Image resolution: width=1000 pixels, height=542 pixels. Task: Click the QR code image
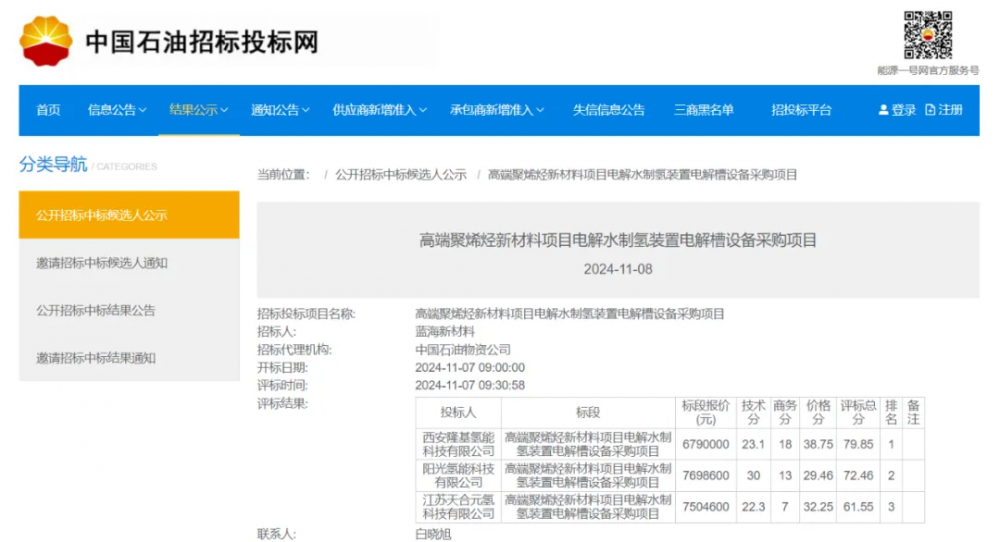click(x=927, y=35)
